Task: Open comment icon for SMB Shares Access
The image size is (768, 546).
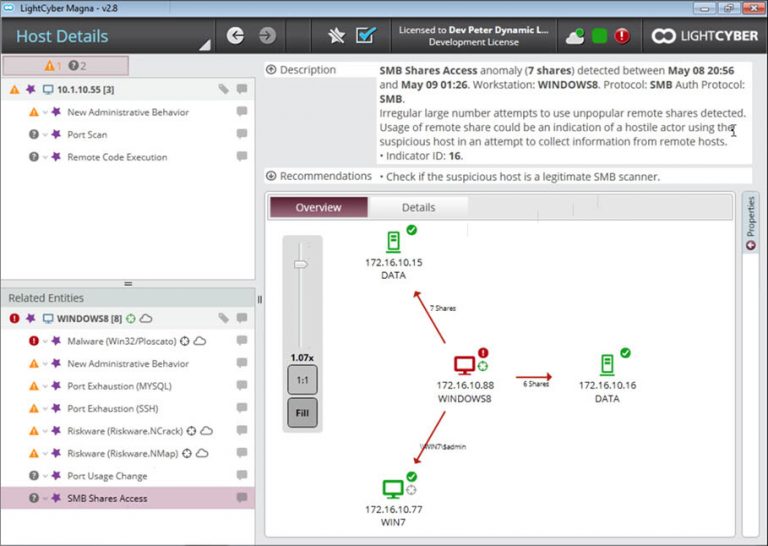Action: pyautogui.click(x=242, y=498)
